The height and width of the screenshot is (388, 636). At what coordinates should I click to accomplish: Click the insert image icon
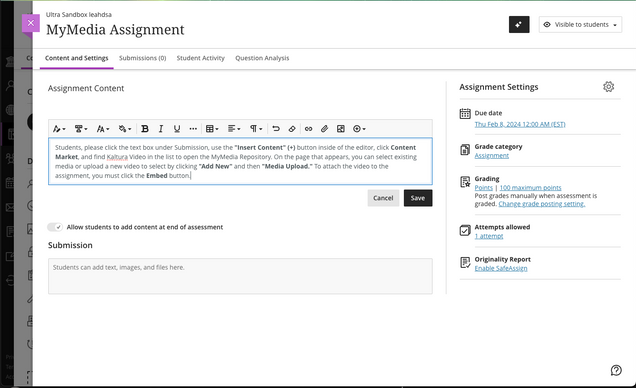[x=341, y=129]
